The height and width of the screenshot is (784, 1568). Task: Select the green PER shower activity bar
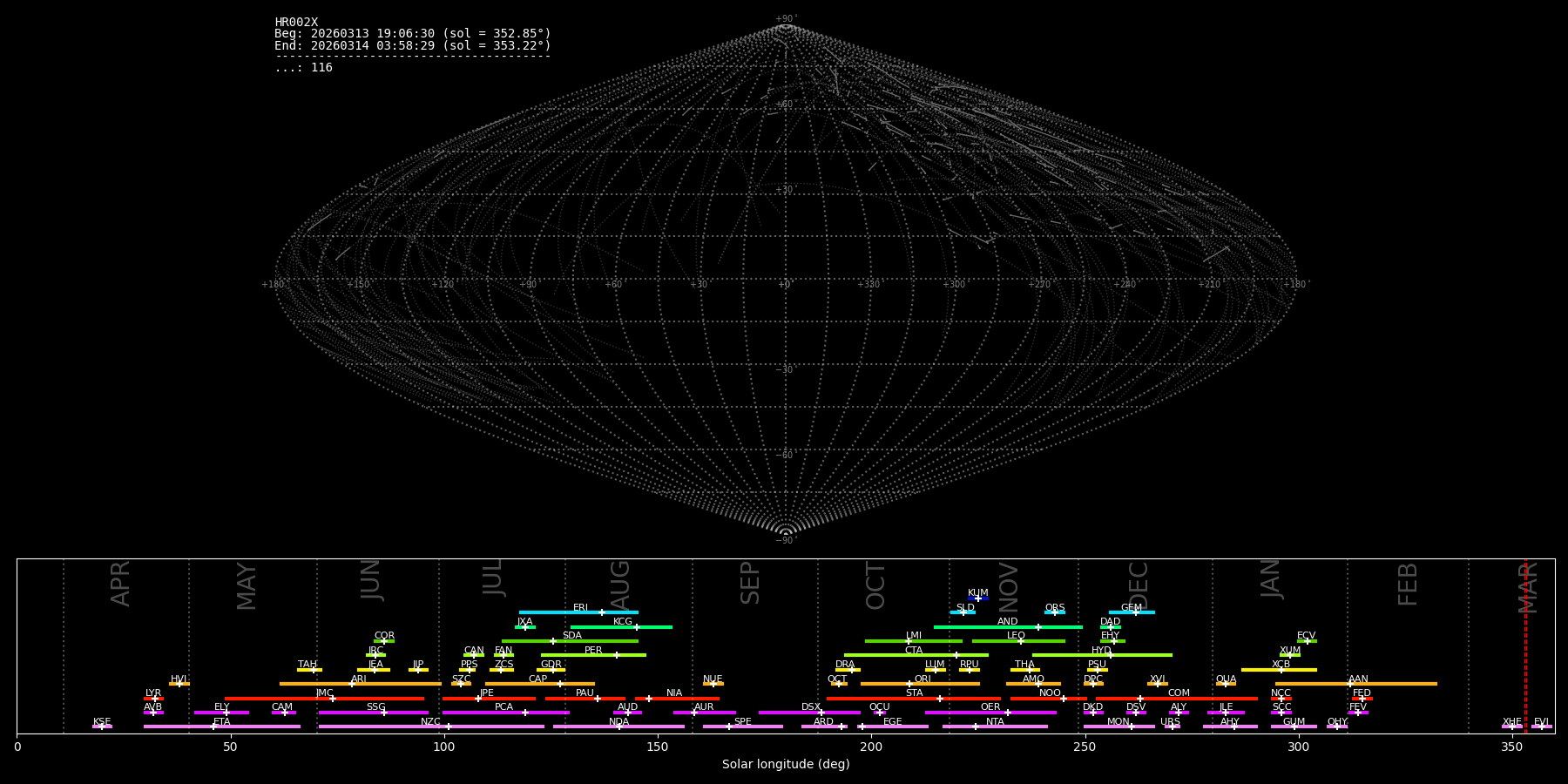[x=593, y=655]
